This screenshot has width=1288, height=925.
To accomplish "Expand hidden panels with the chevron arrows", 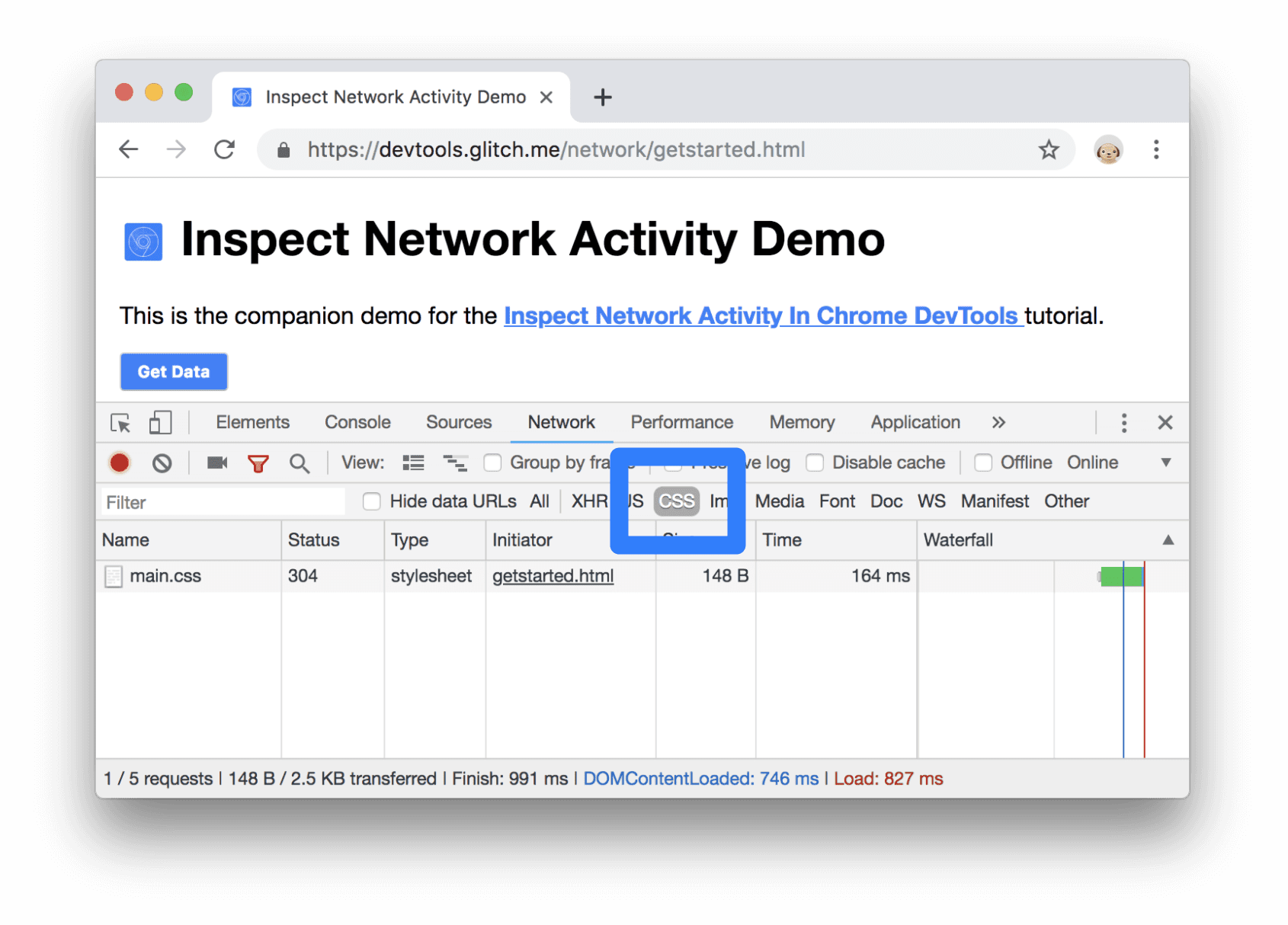I will point(998,422).
